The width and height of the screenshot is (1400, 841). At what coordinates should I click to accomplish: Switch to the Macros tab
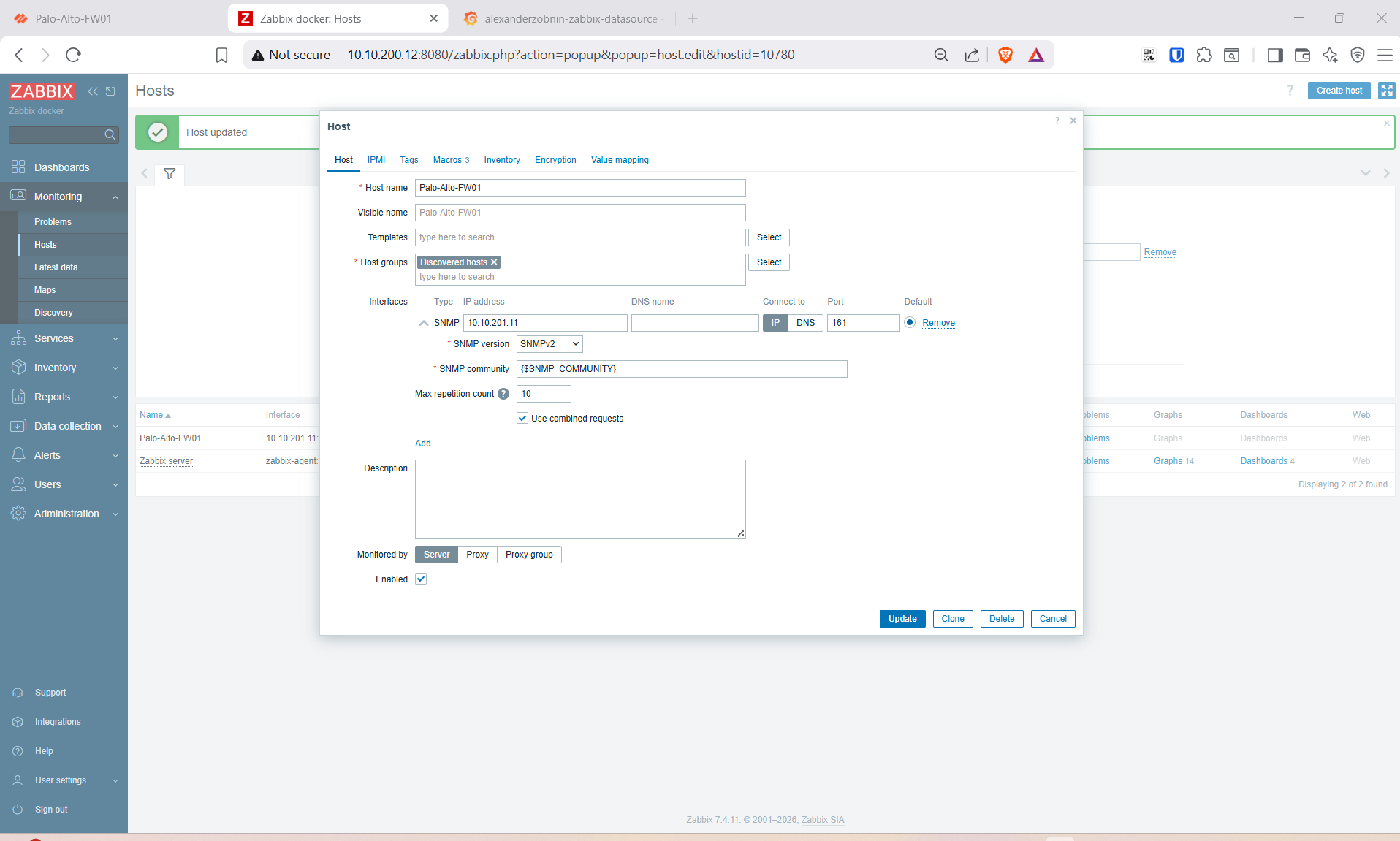451,160
